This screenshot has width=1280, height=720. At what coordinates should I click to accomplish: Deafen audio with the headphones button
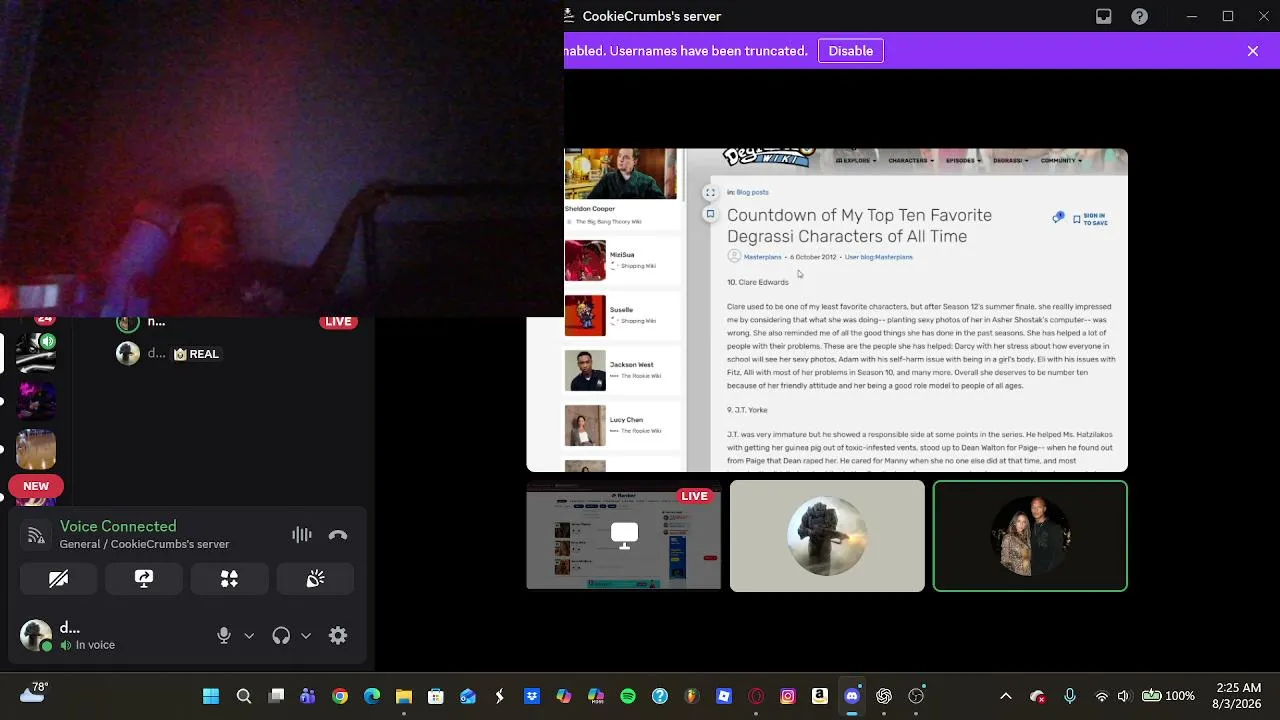tap(281, 636)
